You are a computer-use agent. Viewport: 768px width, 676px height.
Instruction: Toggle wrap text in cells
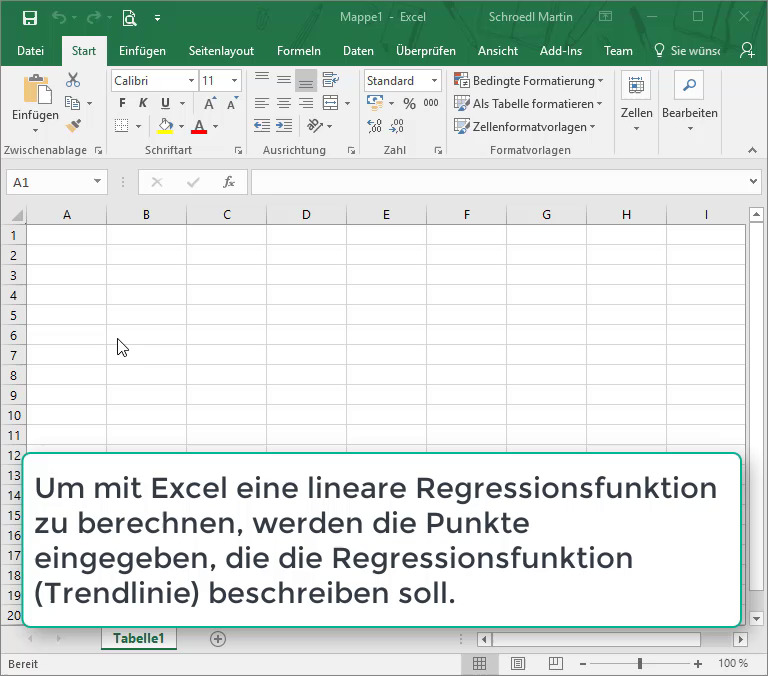pyautogui.click(x=331, y=79)
